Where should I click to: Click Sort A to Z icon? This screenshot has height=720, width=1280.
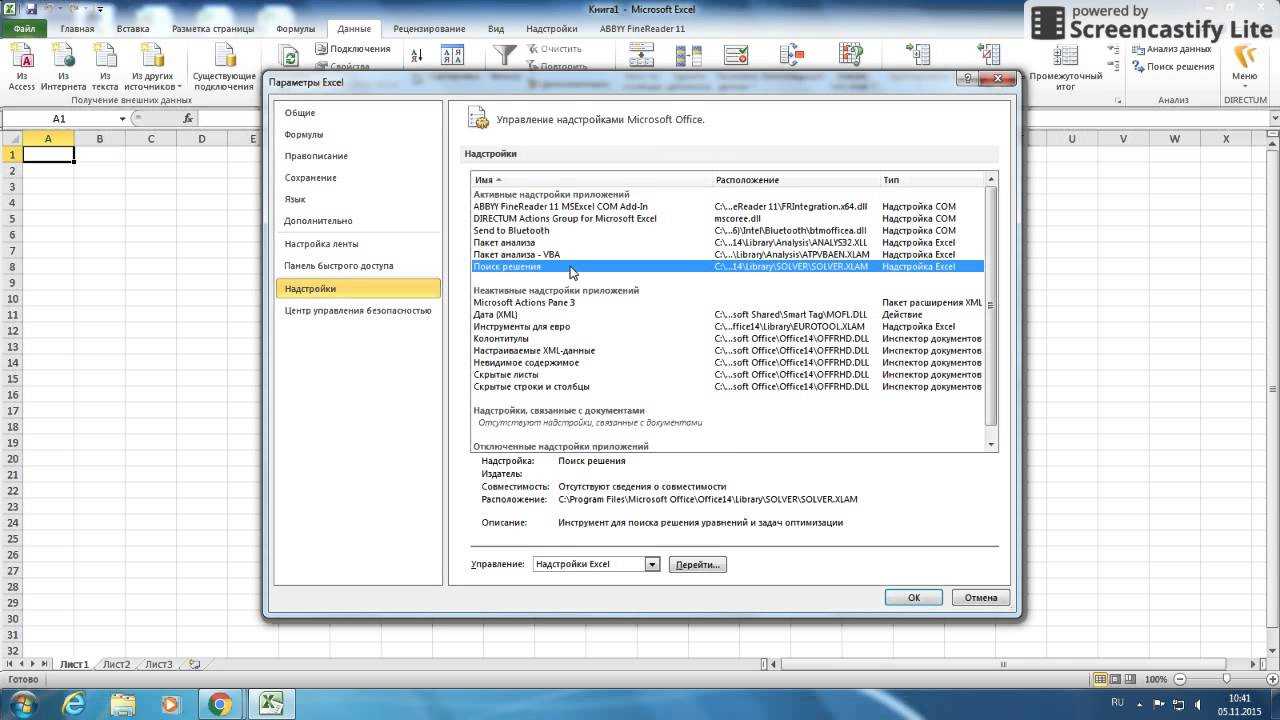click(x=417, y=56)
